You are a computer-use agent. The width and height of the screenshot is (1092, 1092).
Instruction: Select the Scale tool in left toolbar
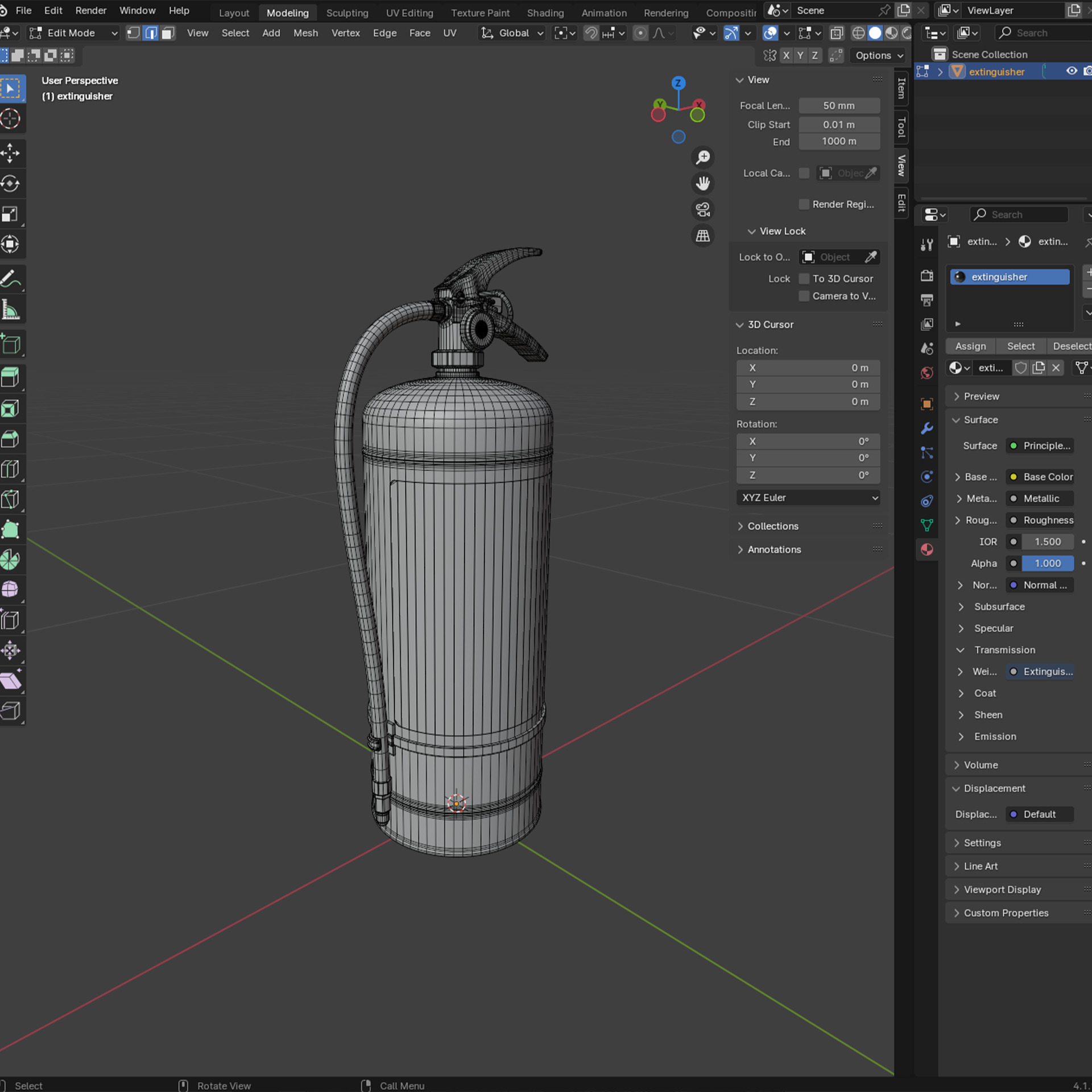tap(11, 214)
